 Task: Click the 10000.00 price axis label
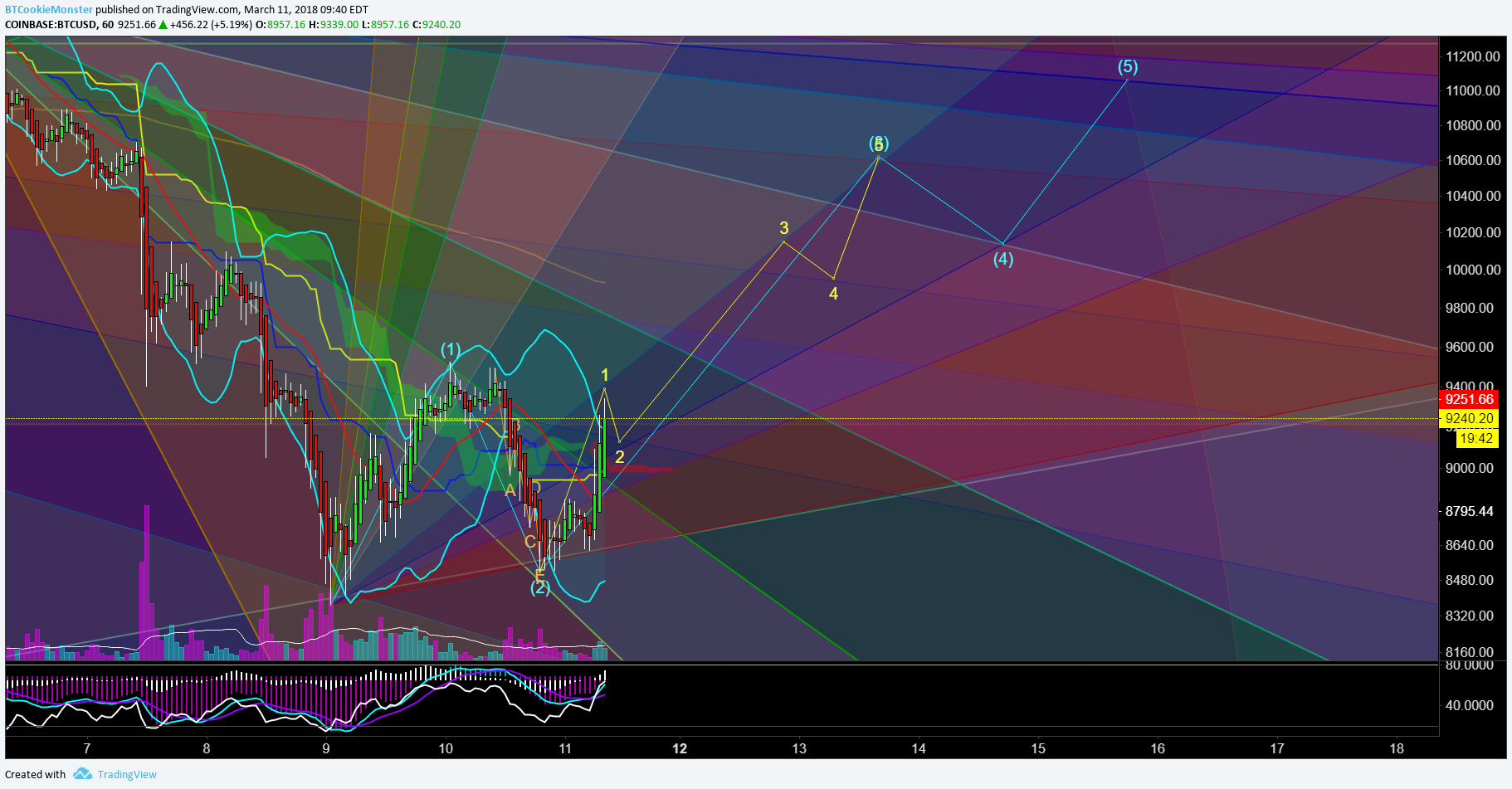1473,270
